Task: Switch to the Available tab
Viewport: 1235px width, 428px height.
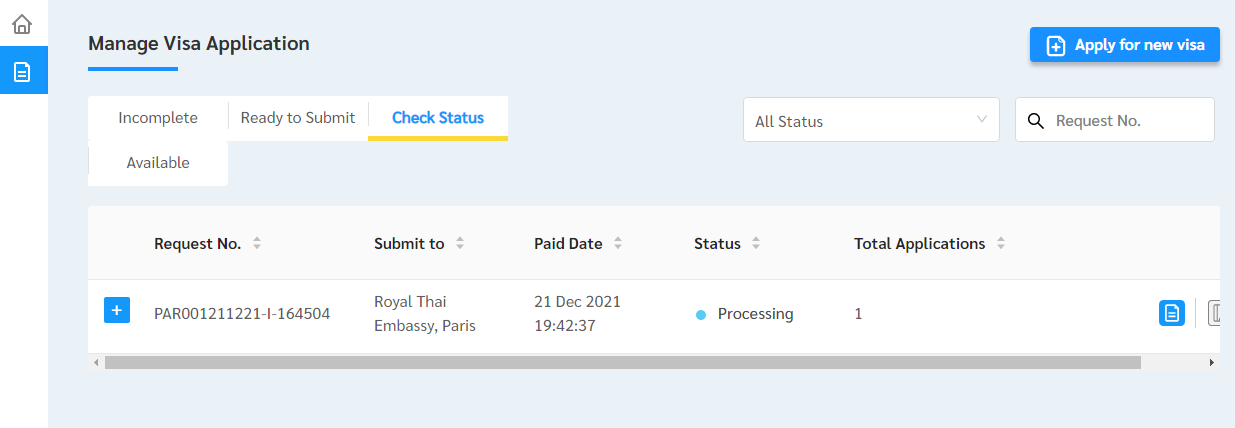Action: coord(158,163)
